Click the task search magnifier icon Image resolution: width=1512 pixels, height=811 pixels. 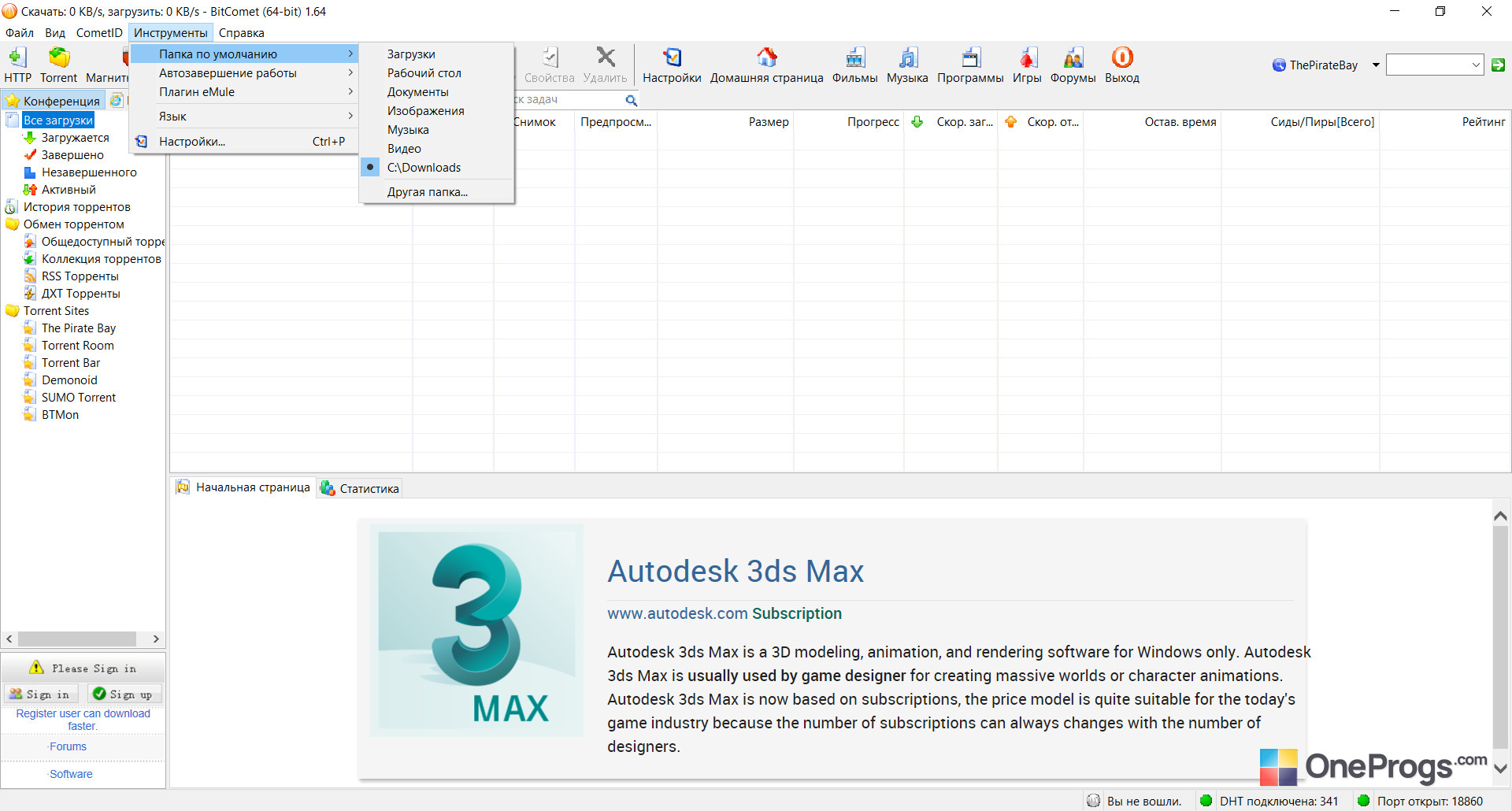(632, 100)
